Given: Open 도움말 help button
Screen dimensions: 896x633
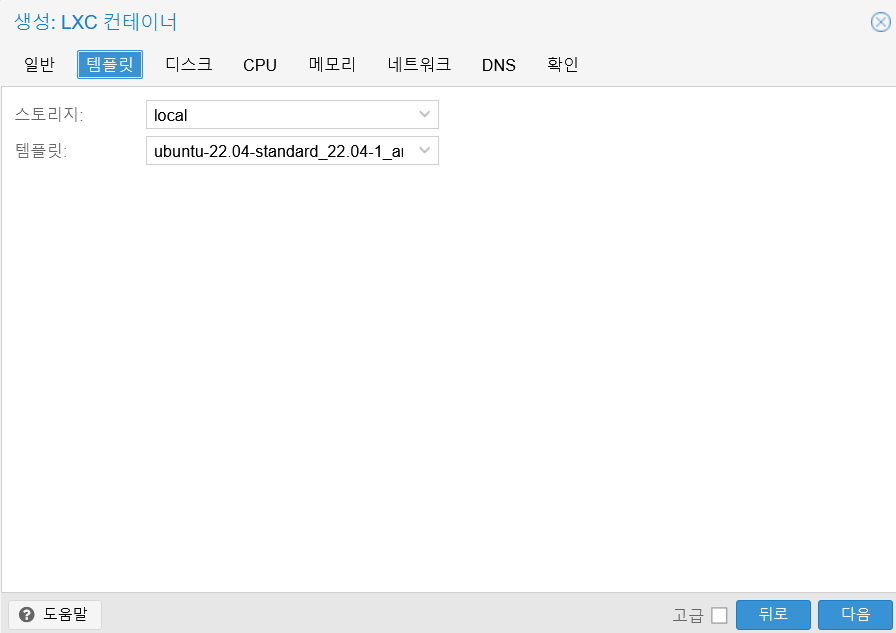Looking at the screenshot, I should [55, 615].
